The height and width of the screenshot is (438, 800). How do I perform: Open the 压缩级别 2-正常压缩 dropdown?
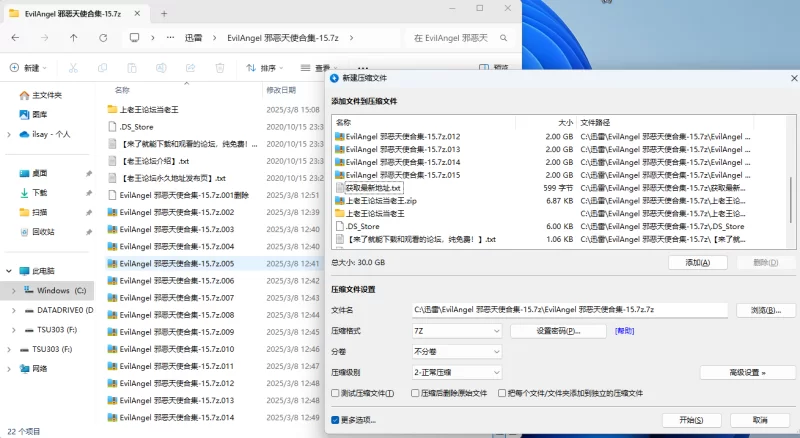click(x=457, y=373)
